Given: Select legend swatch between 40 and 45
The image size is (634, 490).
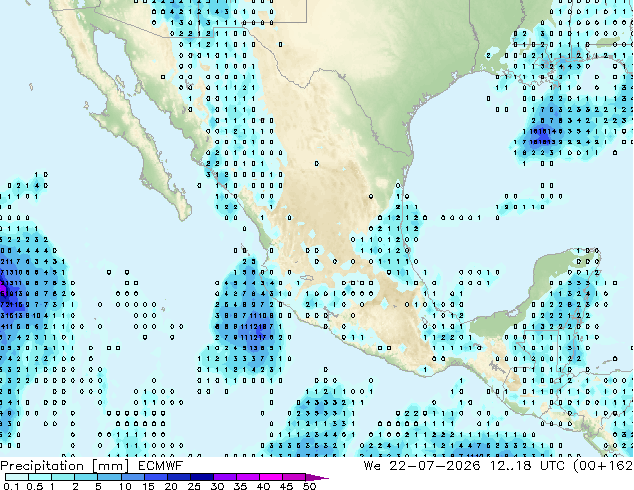Looking at the screenshot, I should (271, 477).
